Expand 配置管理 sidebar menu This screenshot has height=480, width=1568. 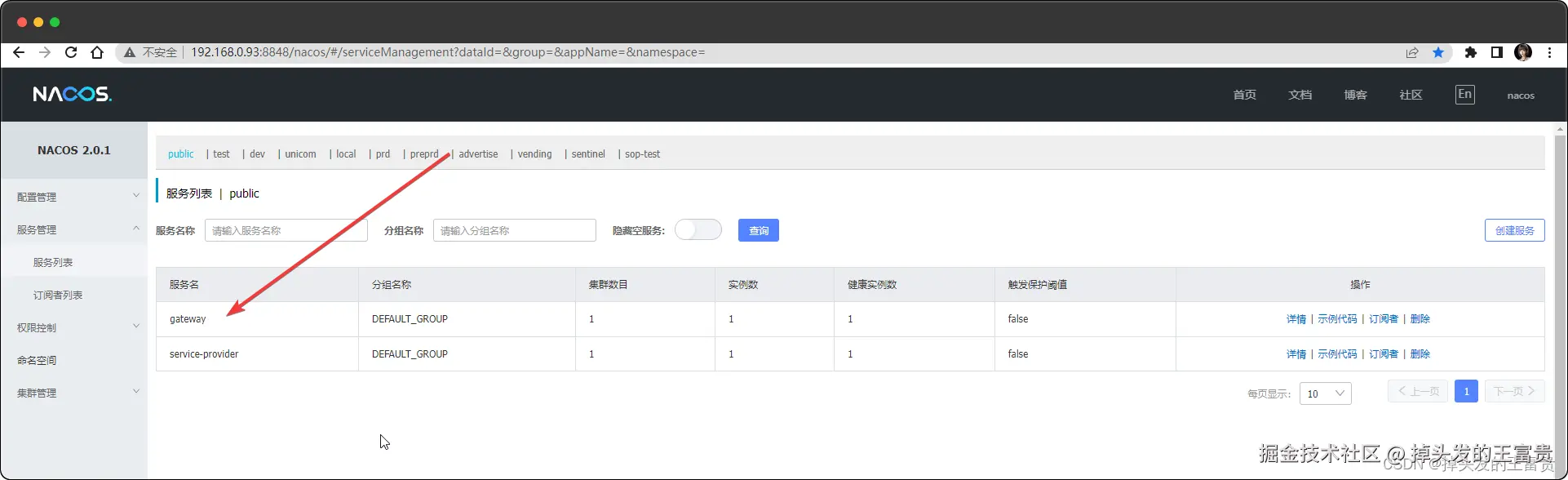[73, 197]
